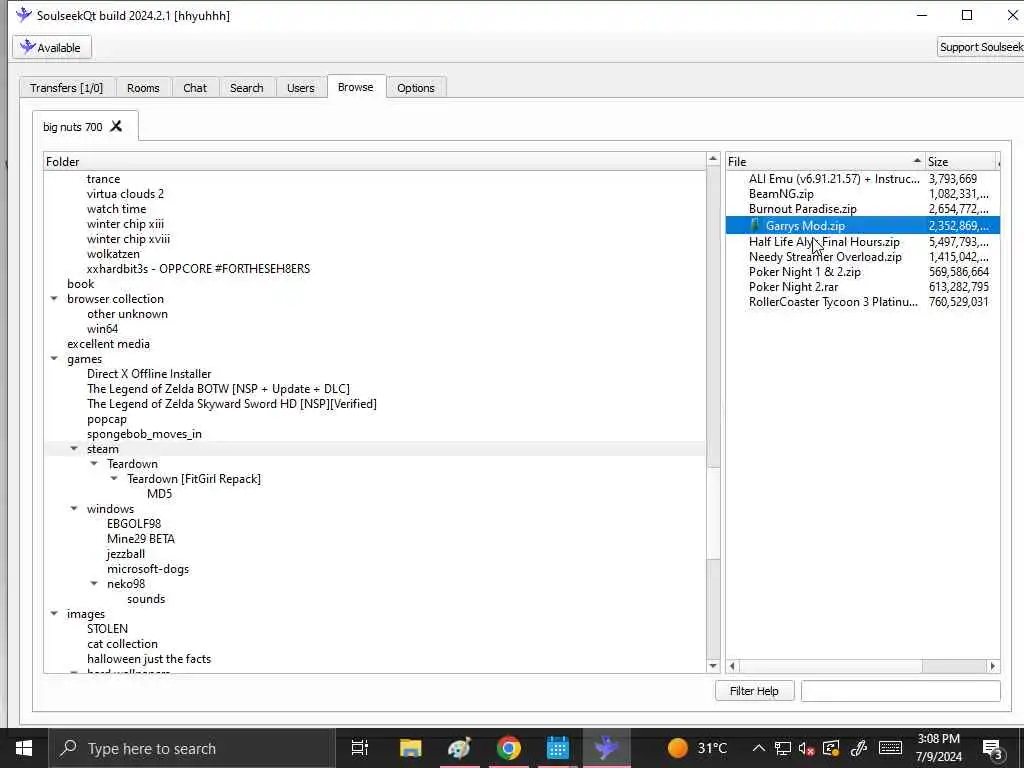Open File Explorer from the taskbar
Screen dimensions: 1024x768
(411, 748)
